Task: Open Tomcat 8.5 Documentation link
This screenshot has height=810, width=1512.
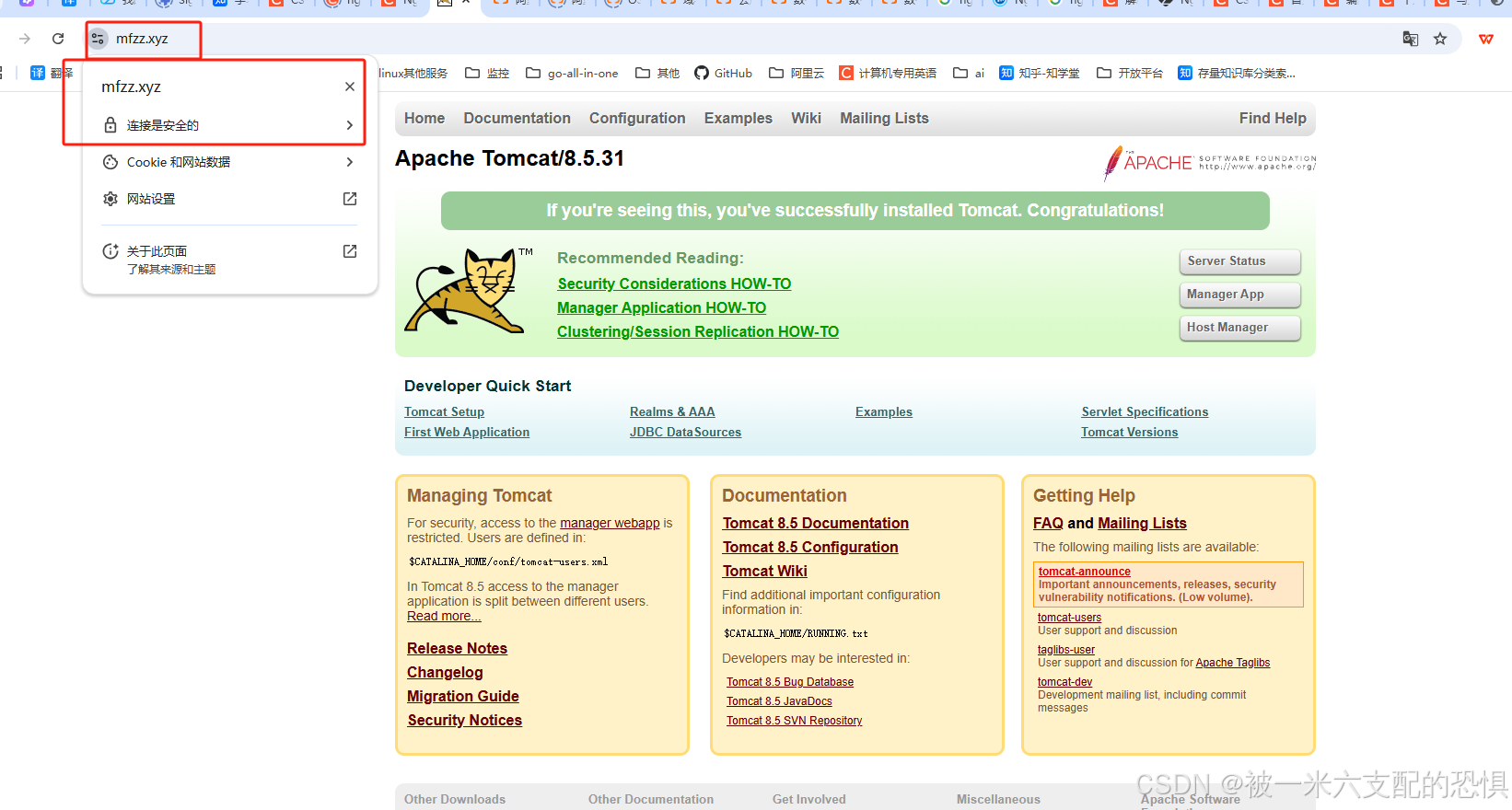Action: [x=815, y=524]
